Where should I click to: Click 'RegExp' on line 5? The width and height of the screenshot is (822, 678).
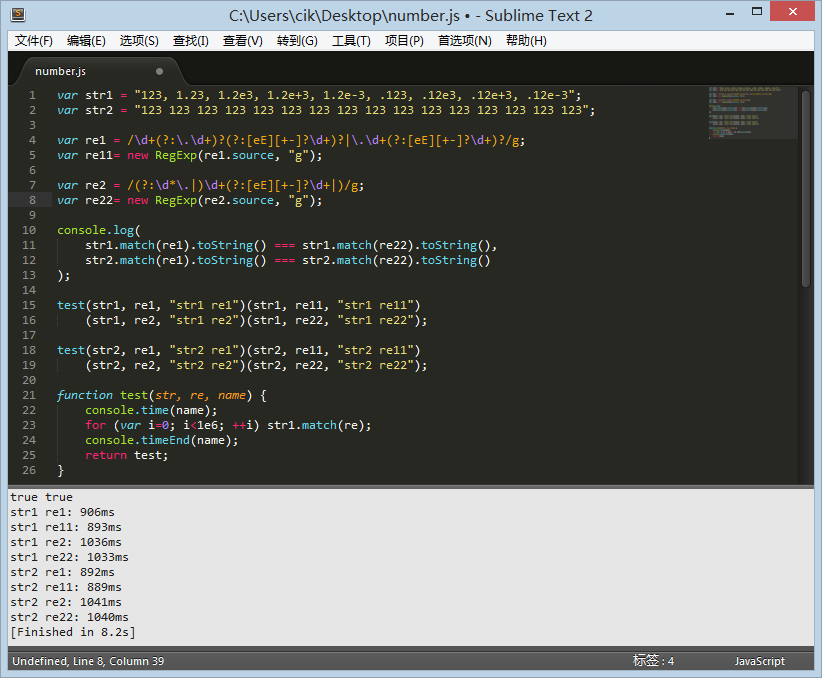176,156
